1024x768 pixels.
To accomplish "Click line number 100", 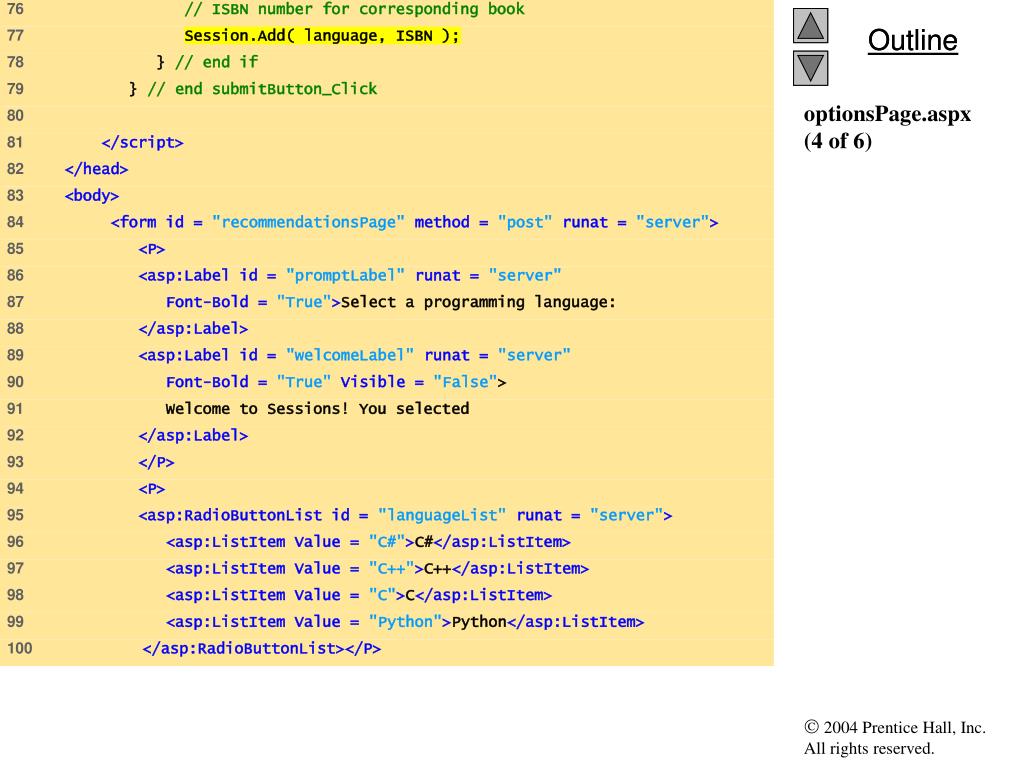I will coord(20,648).
